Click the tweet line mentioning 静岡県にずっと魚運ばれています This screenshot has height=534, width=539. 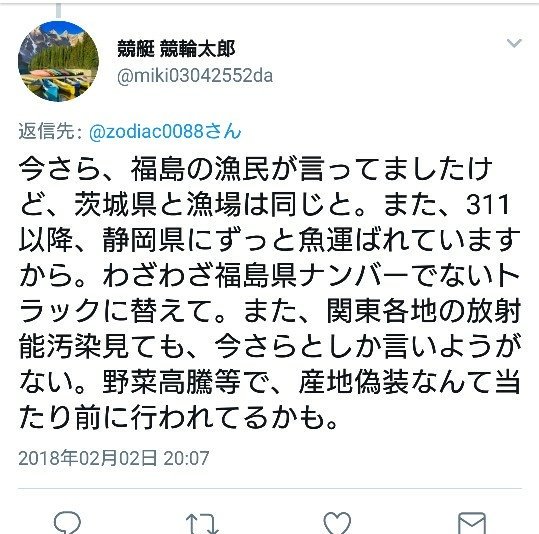270,240
